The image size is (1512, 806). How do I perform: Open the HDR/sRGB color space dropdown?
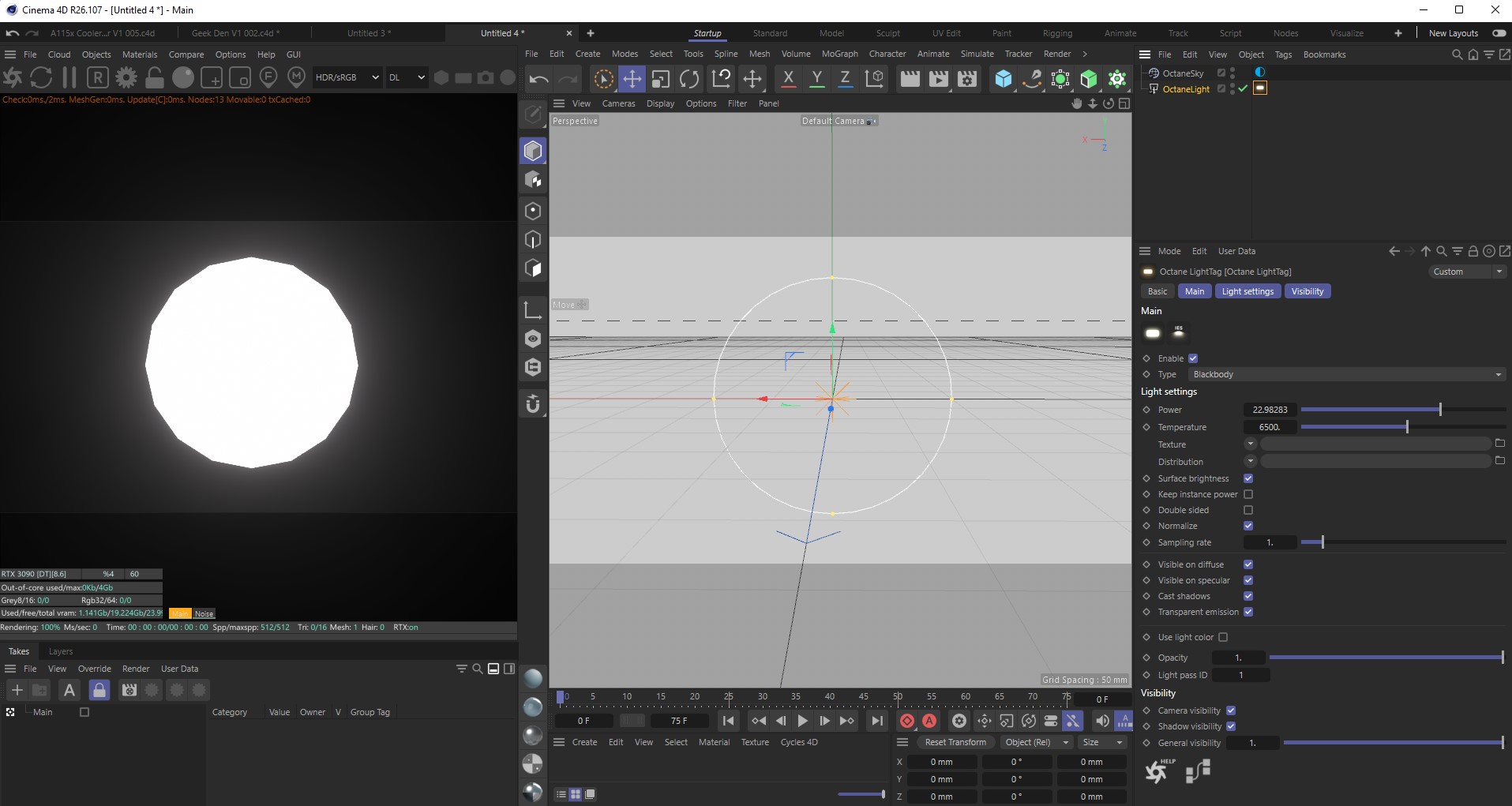pos(347,77)
